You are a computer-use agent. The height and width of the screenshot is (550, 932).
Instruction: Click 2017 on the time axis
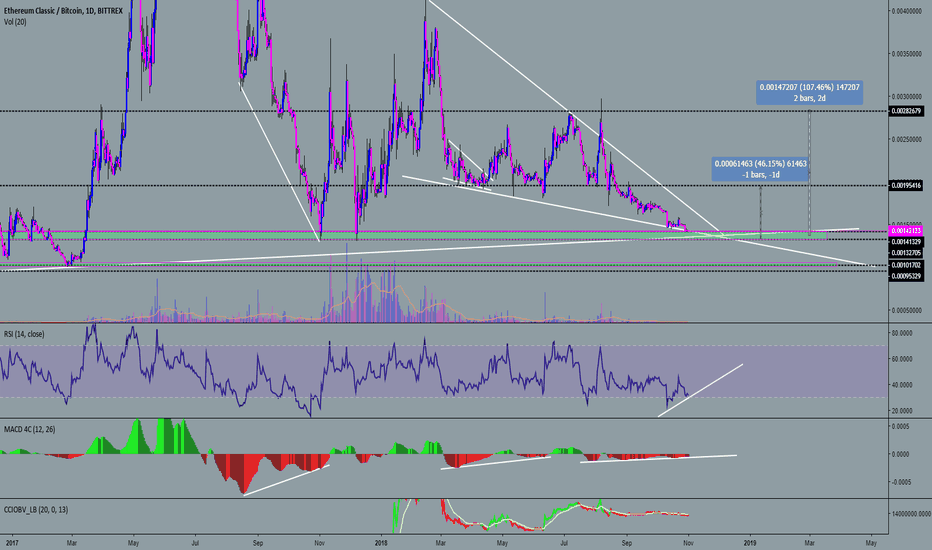(x=10, y=542)
